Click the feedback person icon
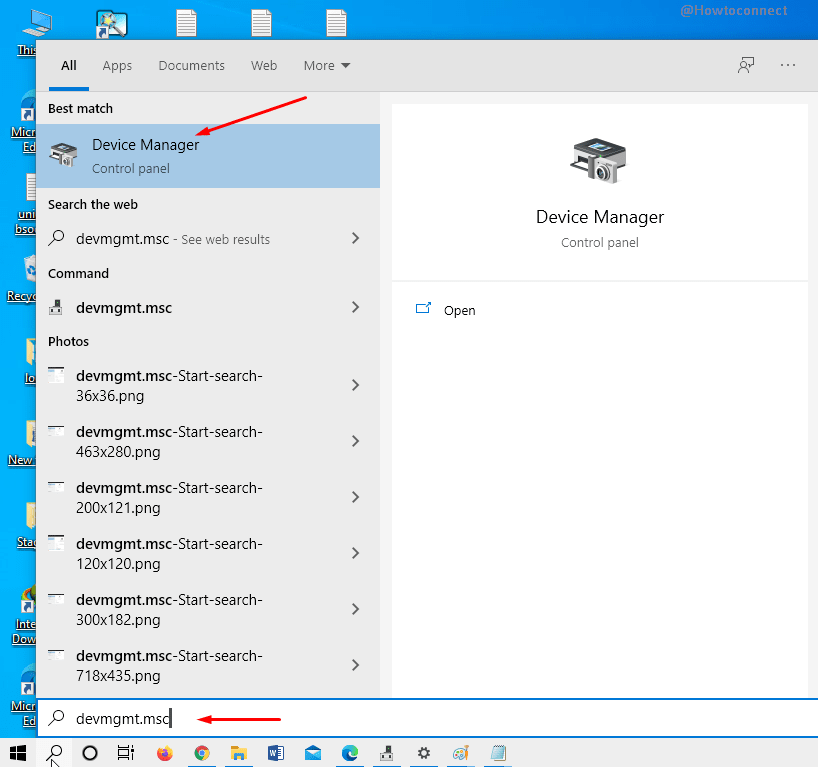 [746, 65]
